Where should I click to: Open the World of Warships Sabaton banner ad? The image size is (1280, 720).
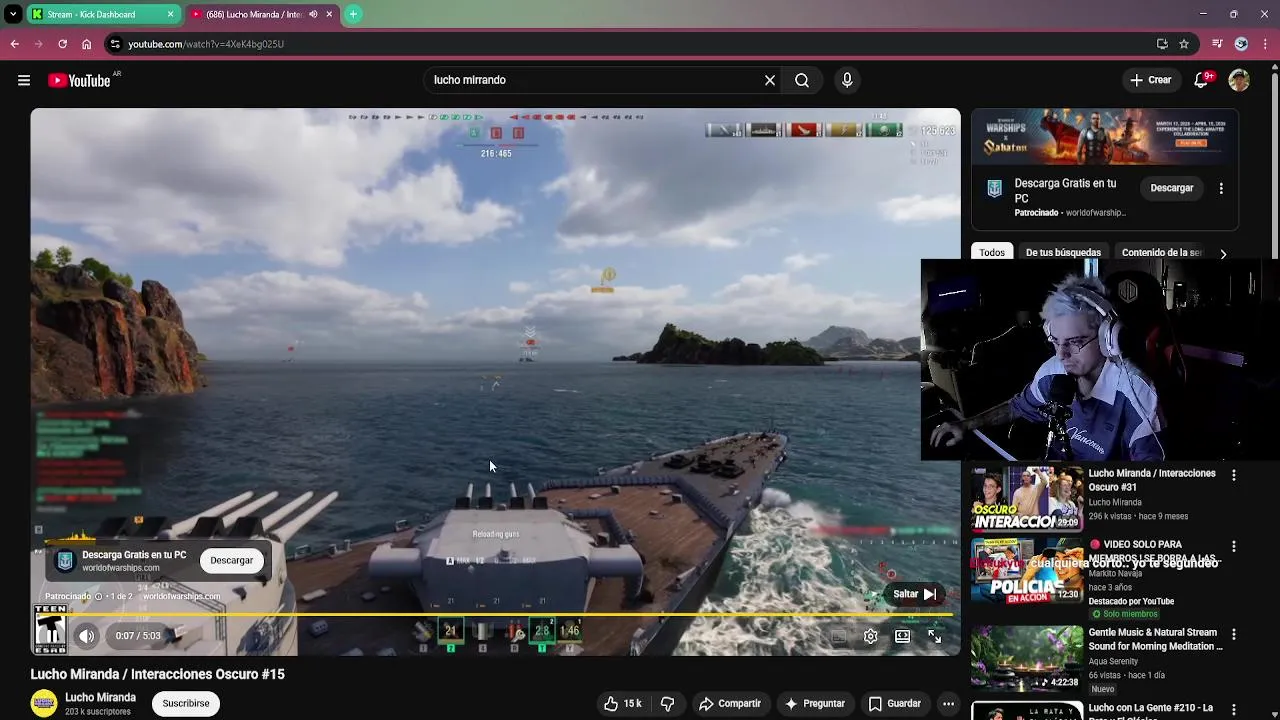[1105, 136]
